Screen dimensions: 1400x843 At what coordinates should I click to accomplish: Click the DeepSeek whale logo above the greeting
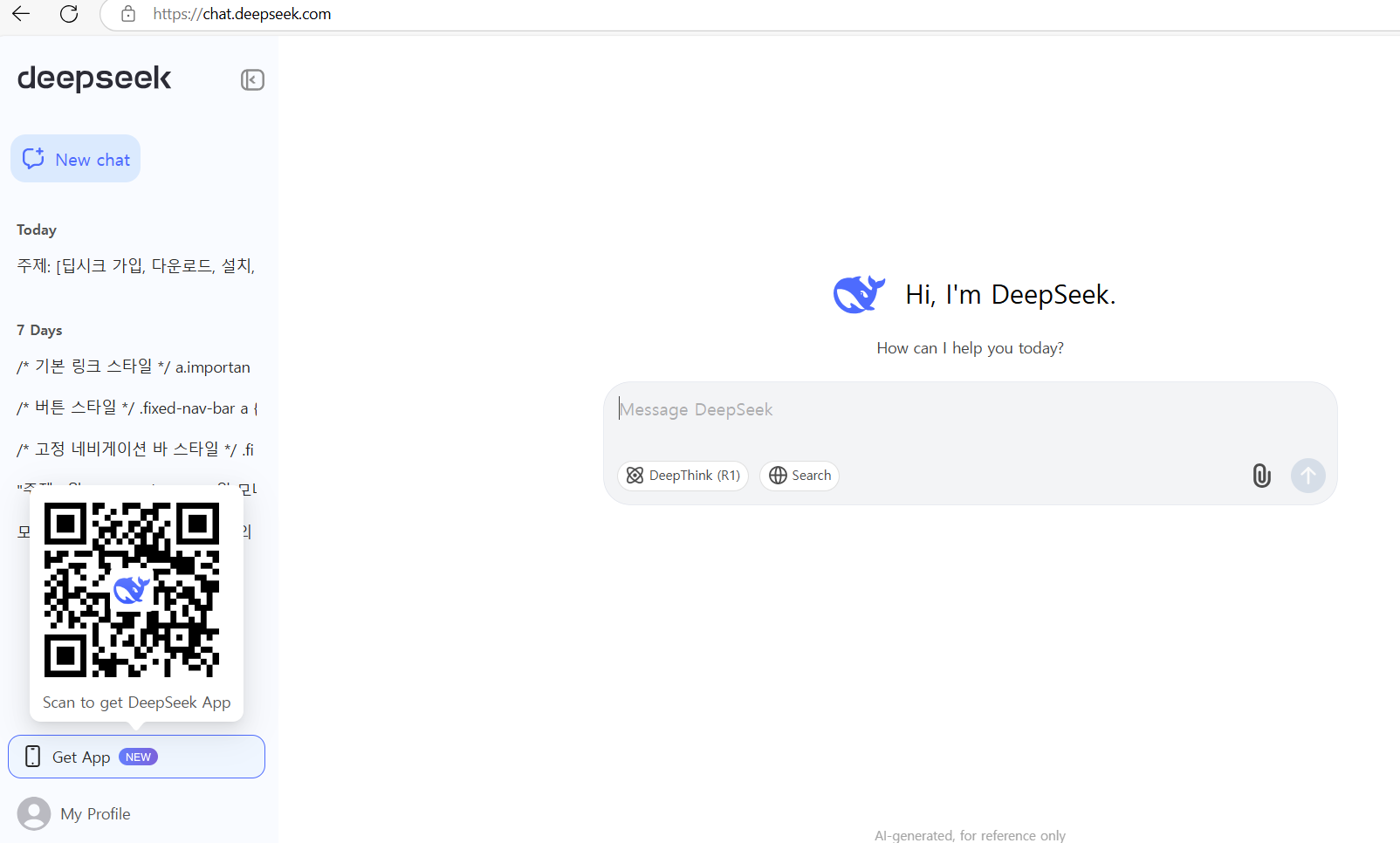click(x=859, y=294)
